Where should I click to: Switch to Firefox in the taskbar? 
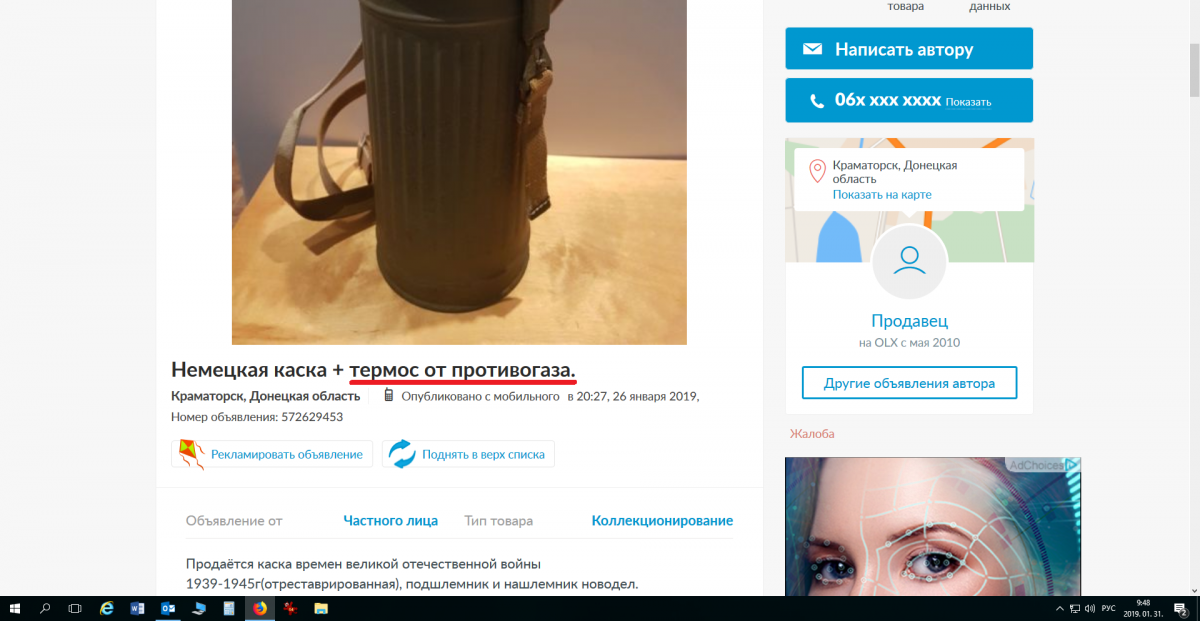(x=260, y=607)
